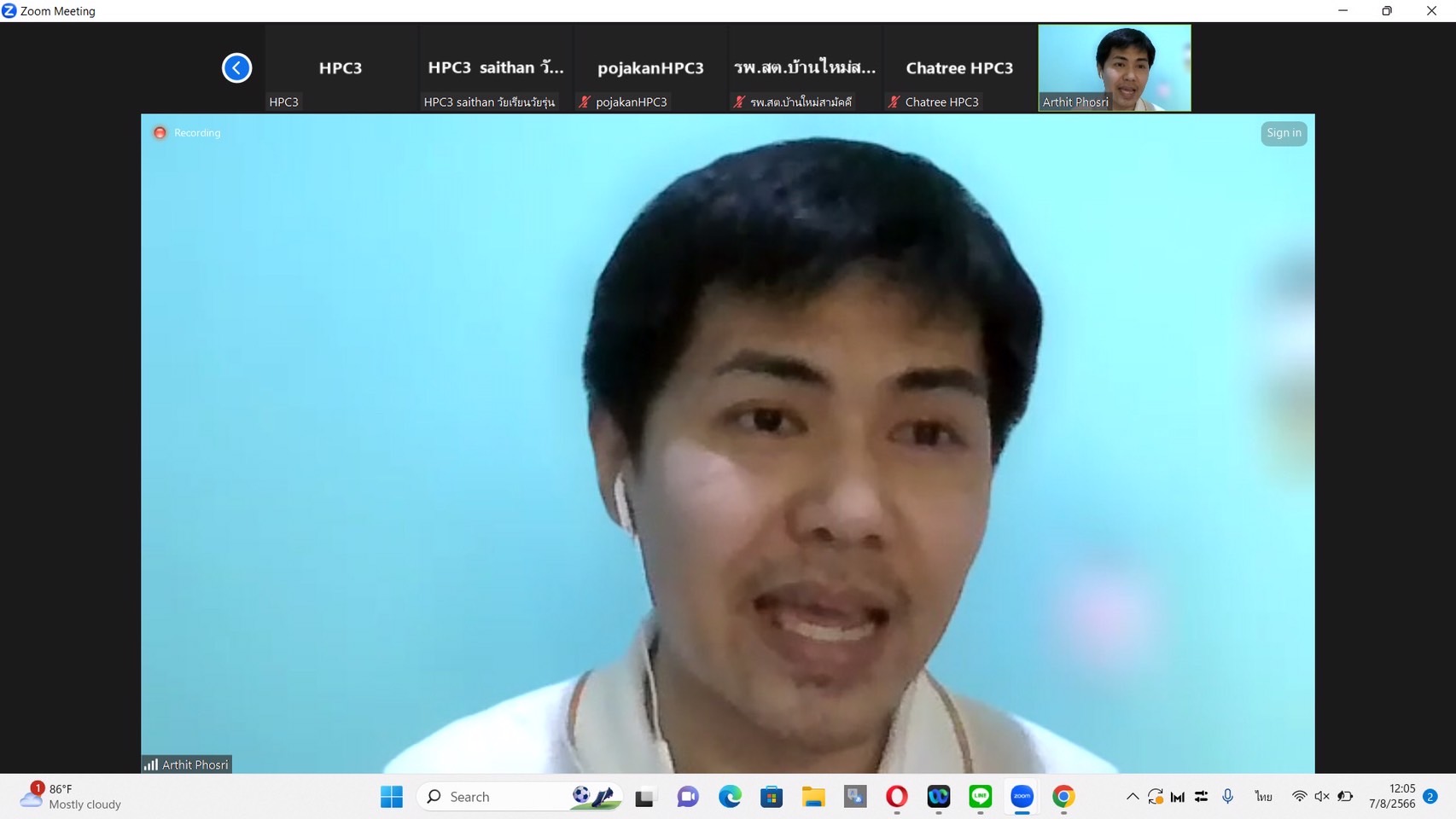Click the taskbar Search box
Viewport: 1456px width, 819px height.
coord(521,797)
